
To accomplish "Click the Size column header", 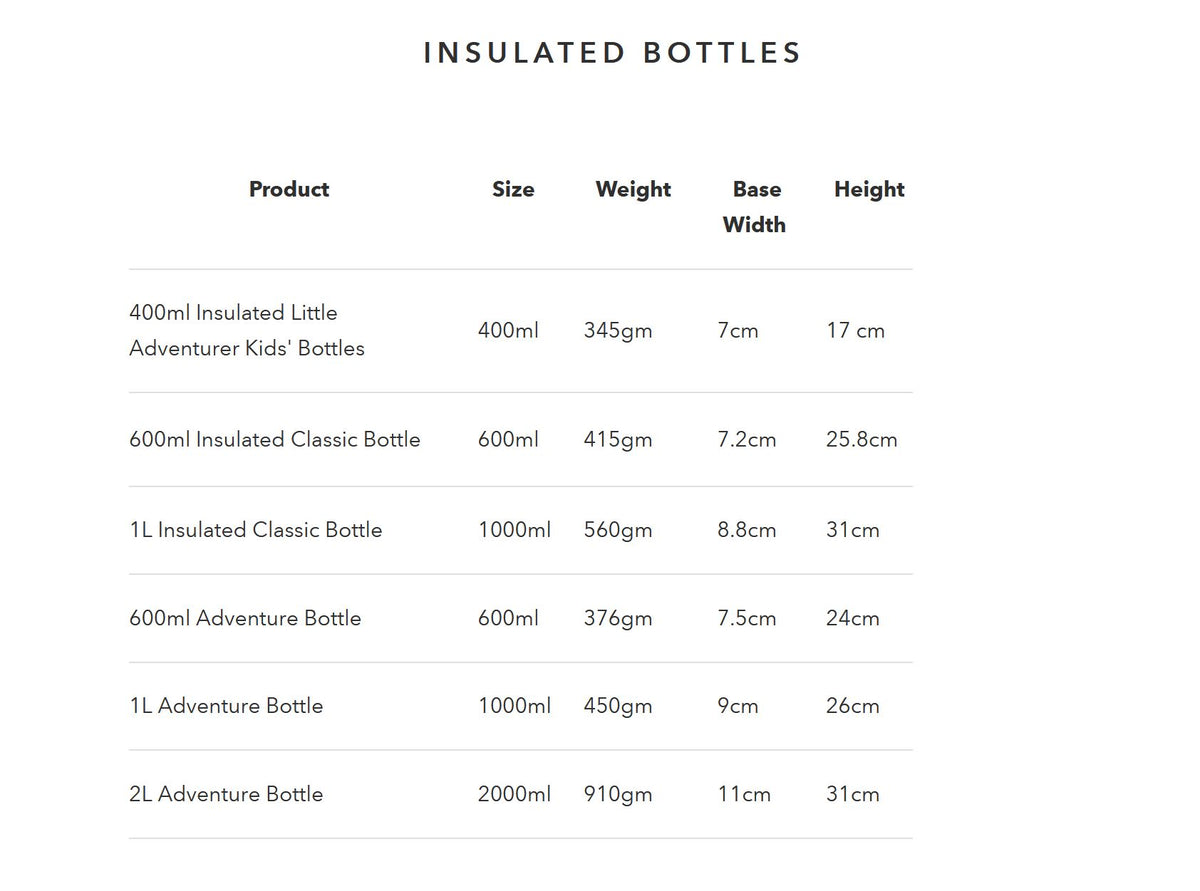I will [513, 189].
